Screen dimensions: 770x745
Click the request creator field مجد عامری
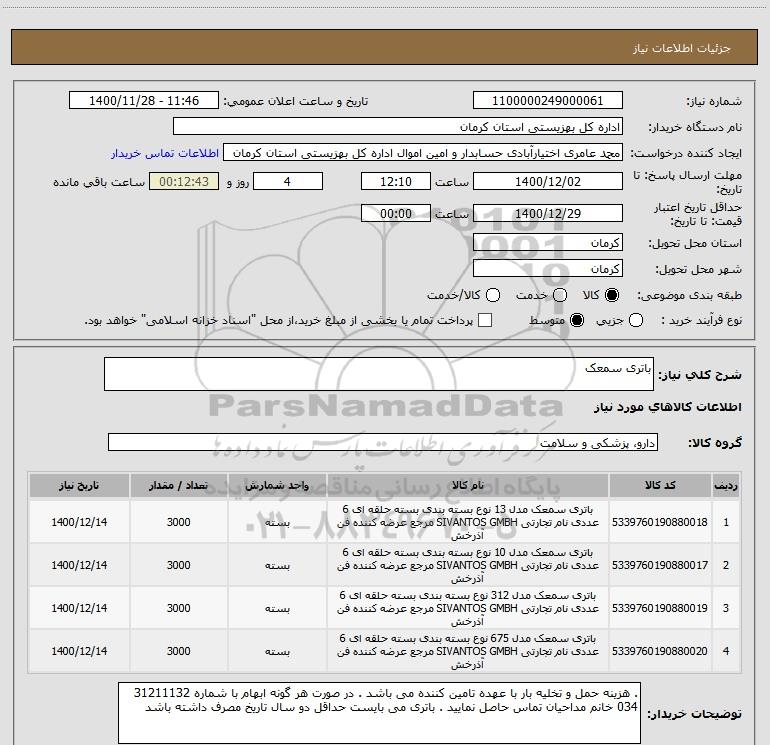point(423,152)
